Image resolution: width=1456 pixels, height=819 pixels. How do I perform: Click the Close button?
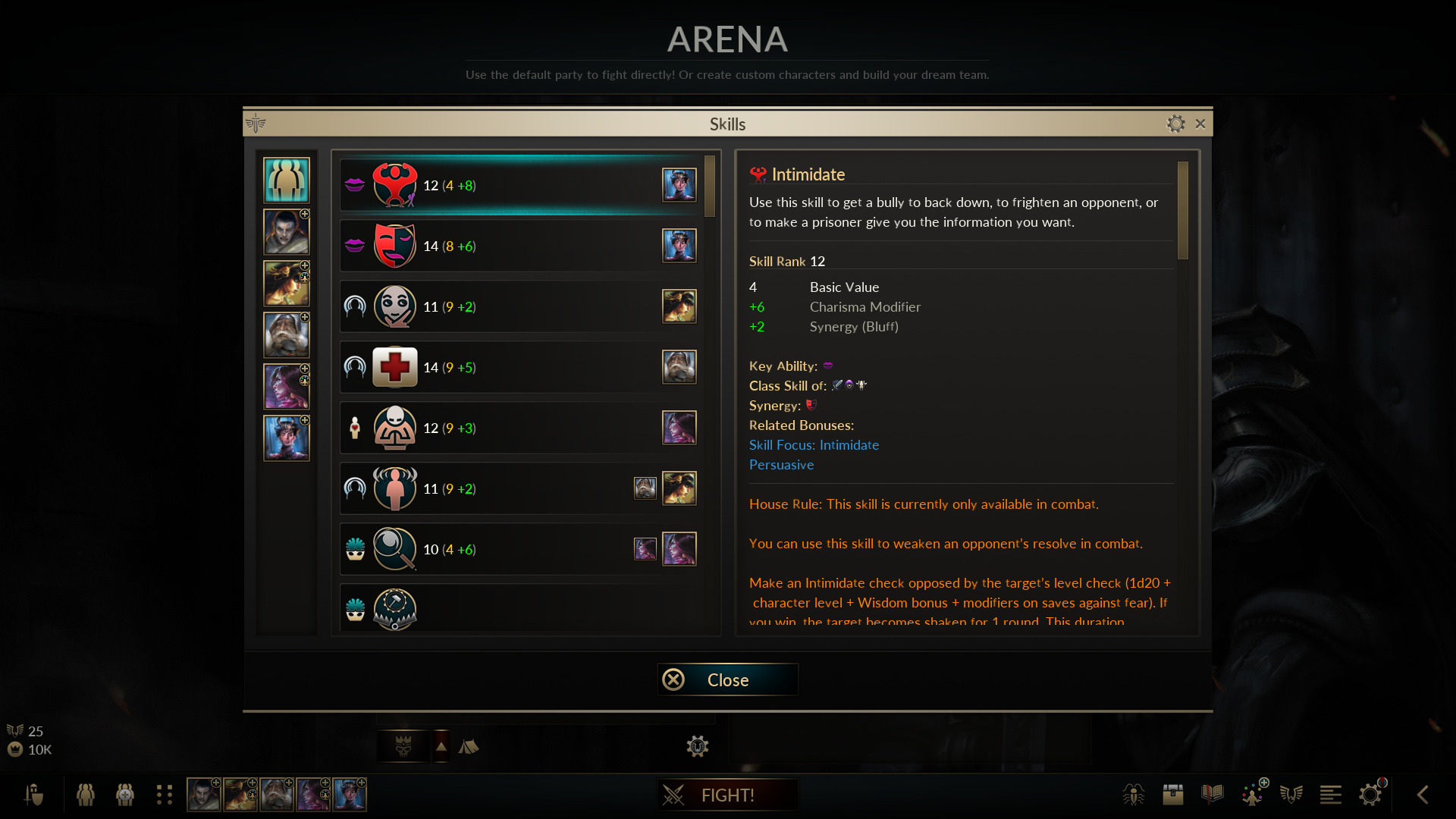(728, 679)
